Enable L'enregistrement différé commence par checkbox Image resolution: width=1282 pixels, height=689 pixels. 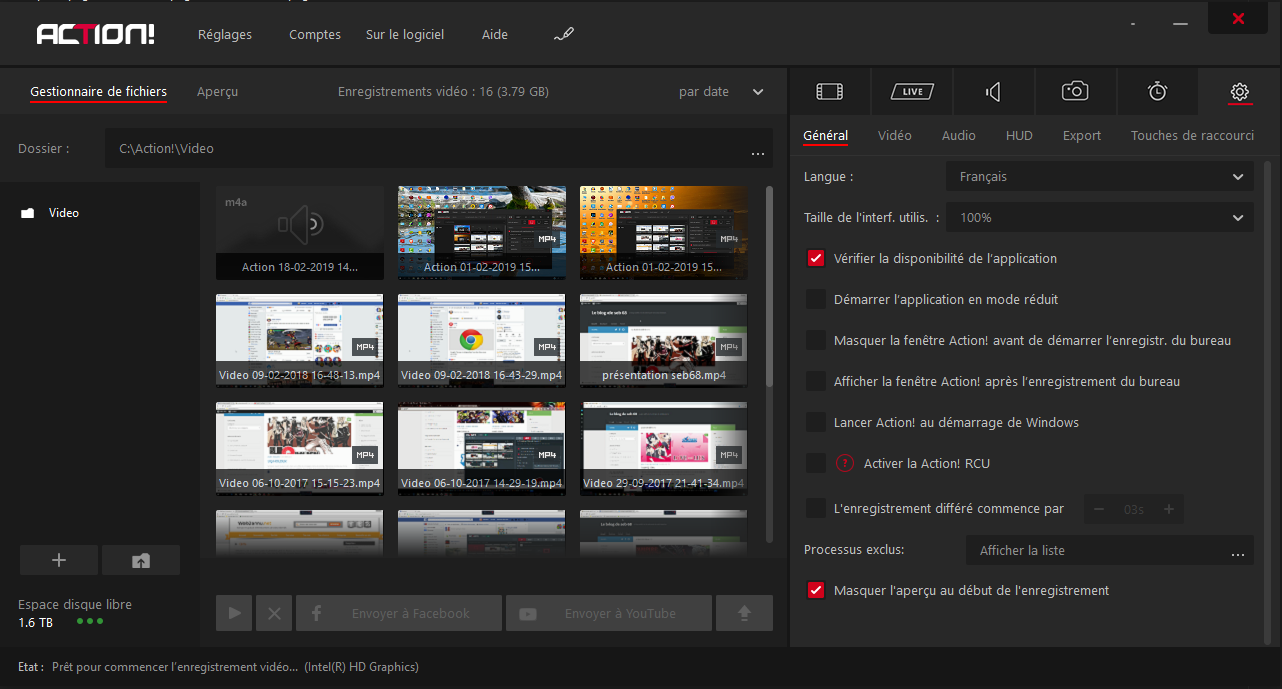(816, 508)
